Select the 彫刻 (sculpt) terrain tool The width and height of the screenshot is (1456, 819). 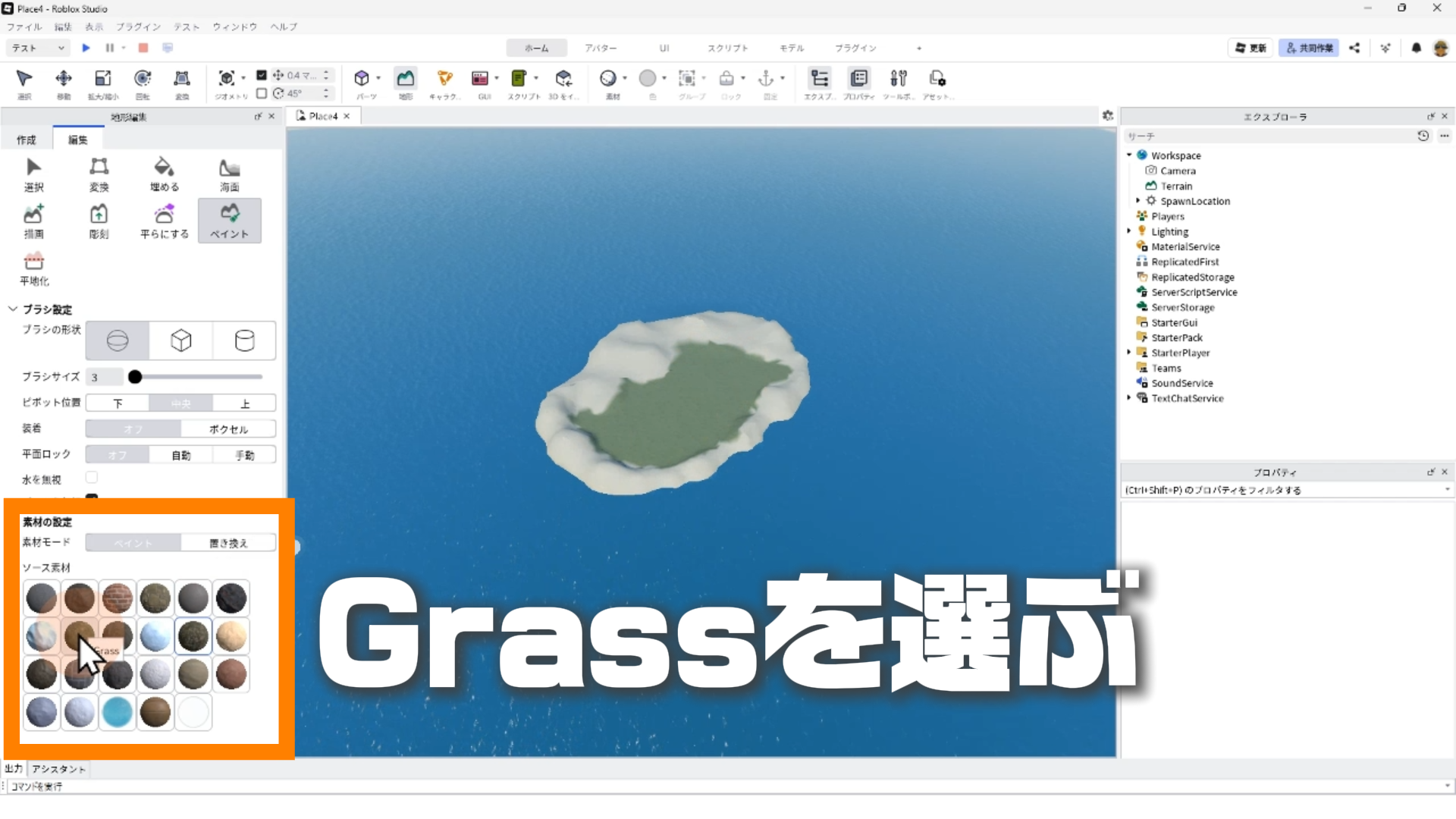(99, 221)
